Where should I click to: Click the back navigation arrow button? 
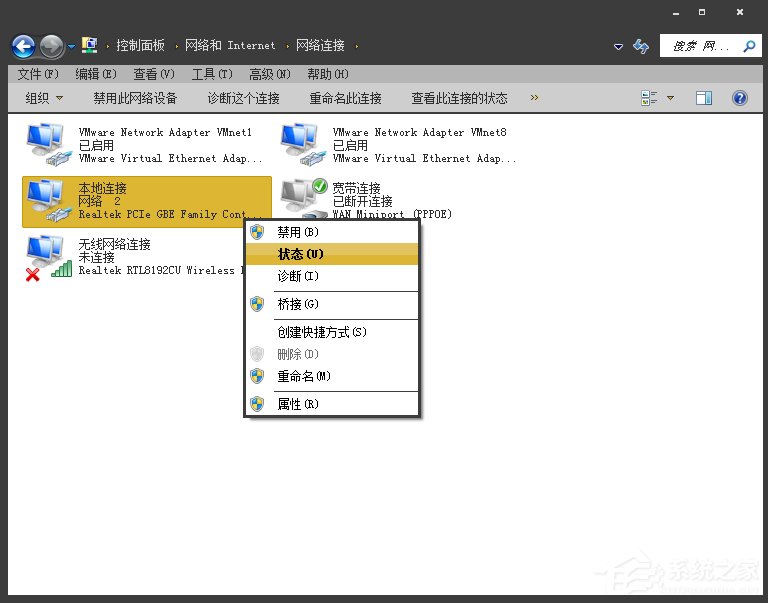tap(23, 46)
